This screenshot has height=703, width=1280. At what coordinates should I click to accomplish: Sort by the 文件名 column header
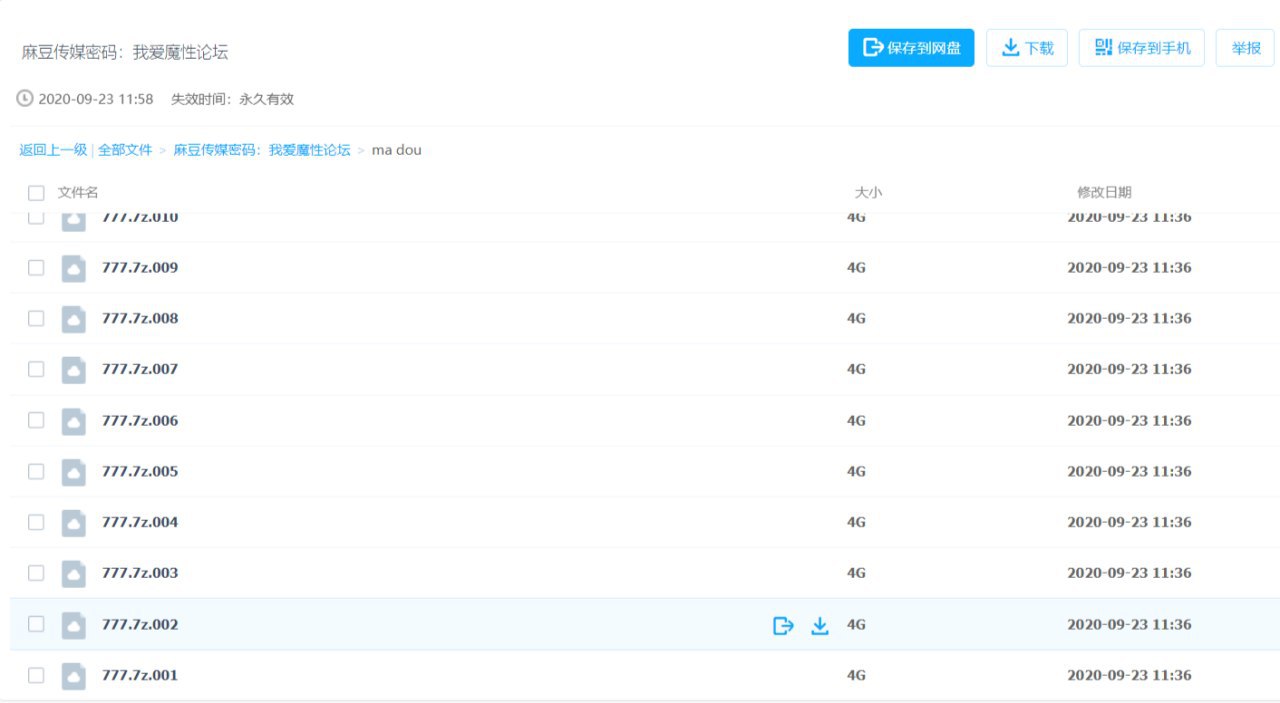(78, 192)
